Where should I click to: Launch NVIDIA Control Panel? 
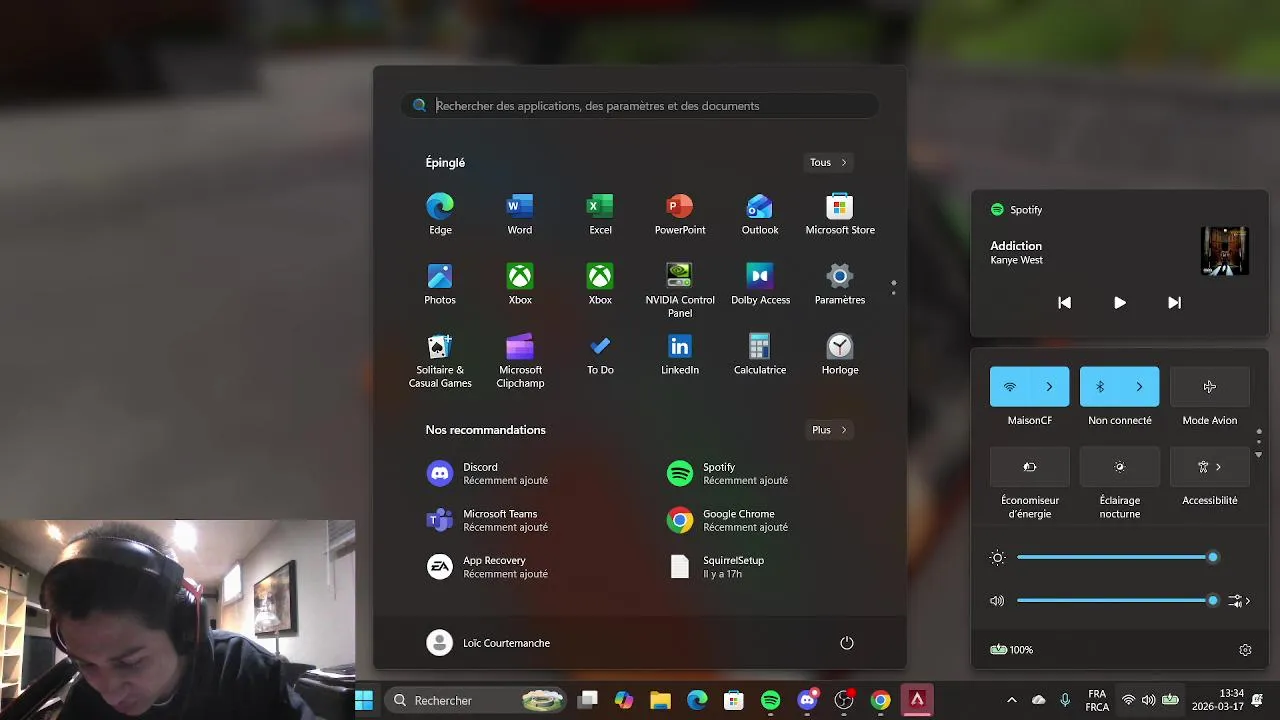[x=680, y=291]
